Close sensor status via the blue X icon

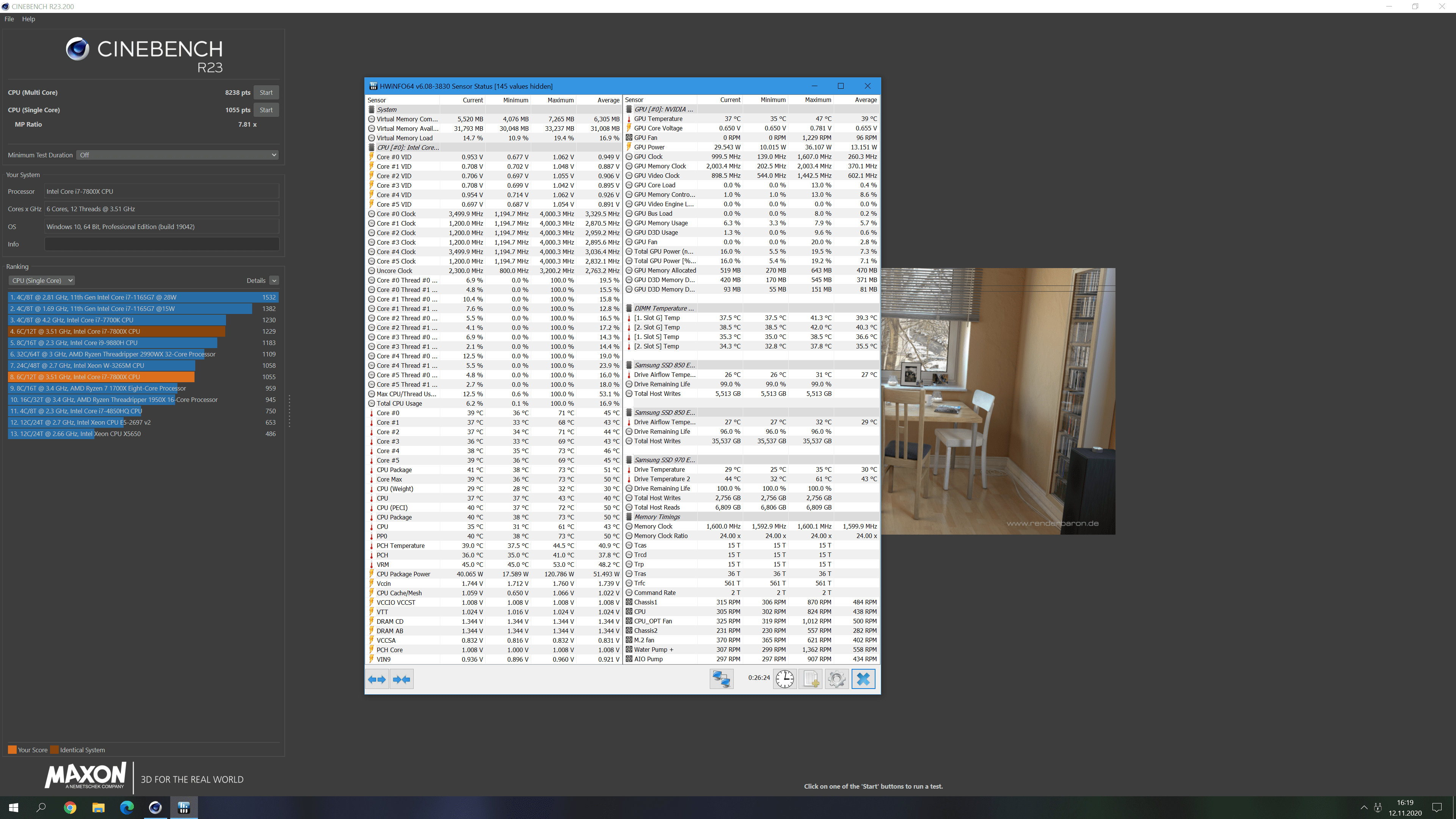pyautogui.click(x=863, y=679)
